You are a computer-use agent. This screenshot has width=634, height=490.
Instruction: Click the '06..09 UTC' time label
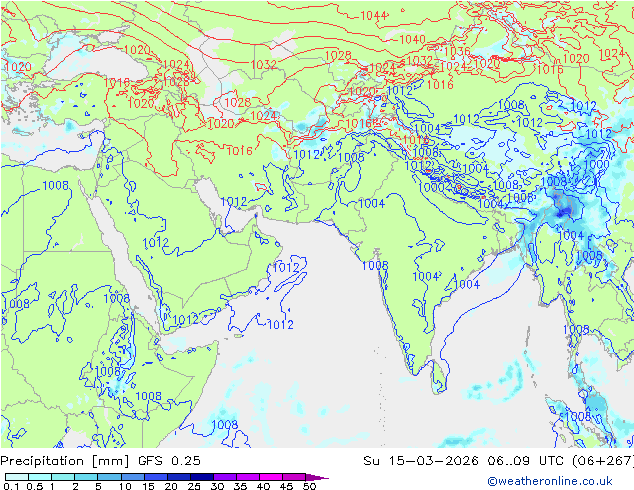click(x=526, y=461)
